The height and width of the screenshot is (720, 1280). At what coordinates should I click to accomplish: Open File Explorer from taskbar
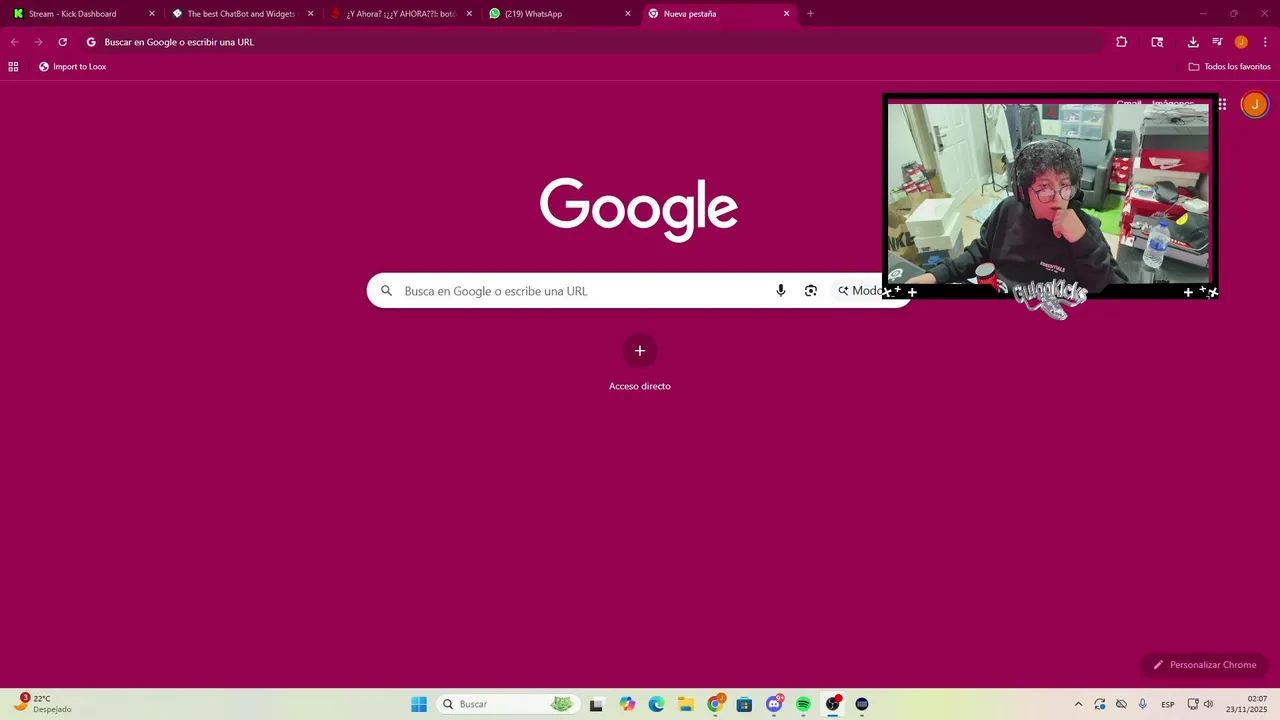tap(685, 704)
